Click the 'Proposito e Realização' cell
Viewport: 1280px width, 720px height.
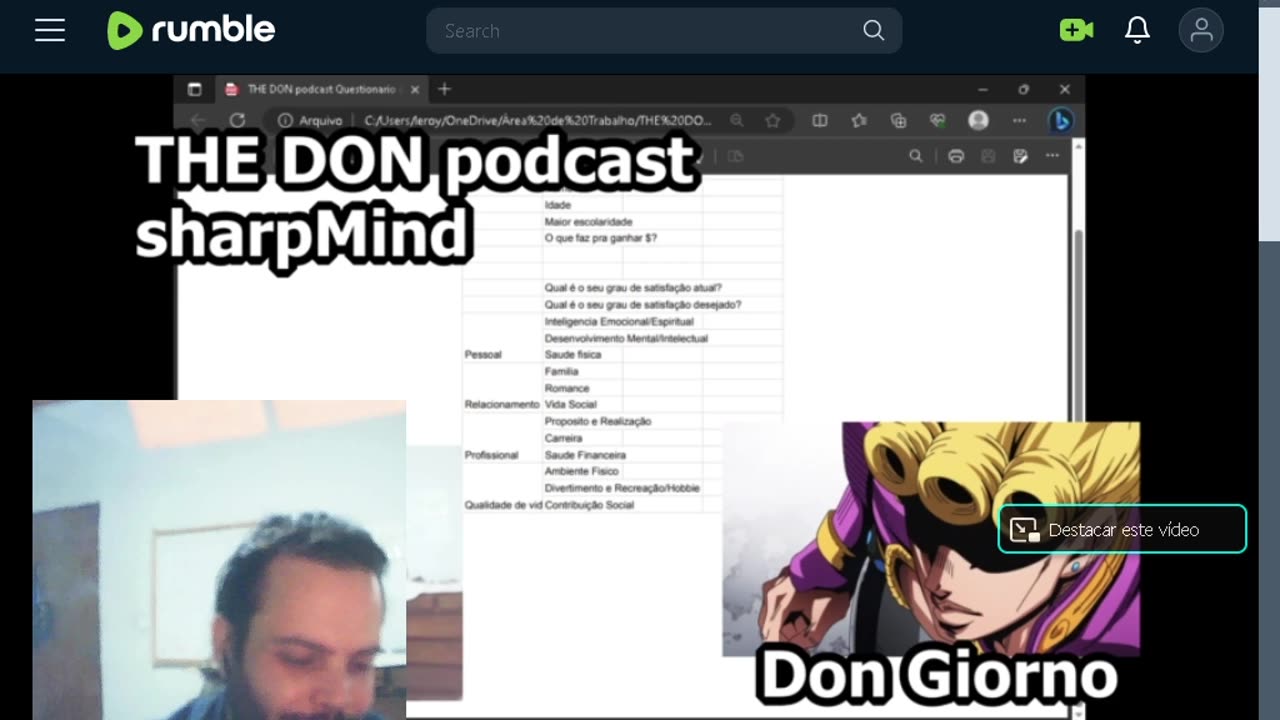coord(598,422)
